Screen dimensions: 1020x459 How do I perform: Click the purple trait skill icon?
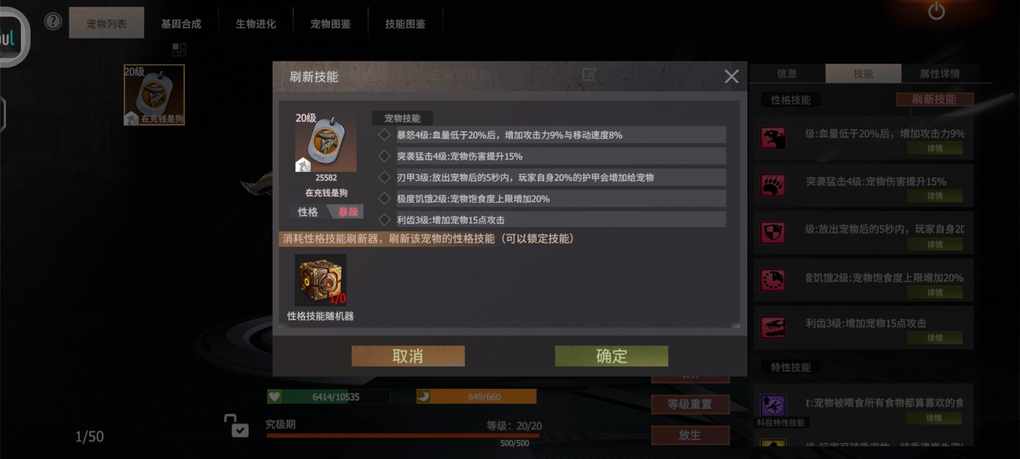tap(773, 406)
